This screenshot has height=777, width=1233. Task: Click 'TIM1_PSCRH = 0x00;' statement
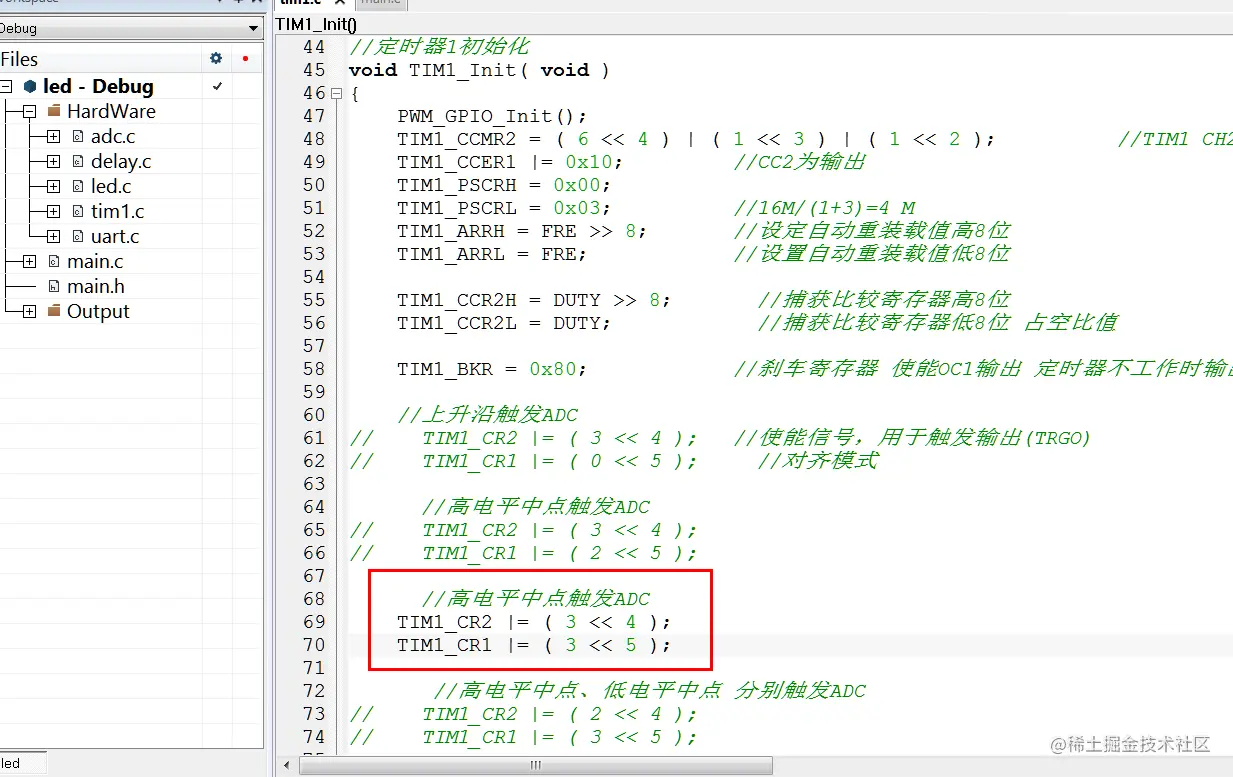click(504, 185)
